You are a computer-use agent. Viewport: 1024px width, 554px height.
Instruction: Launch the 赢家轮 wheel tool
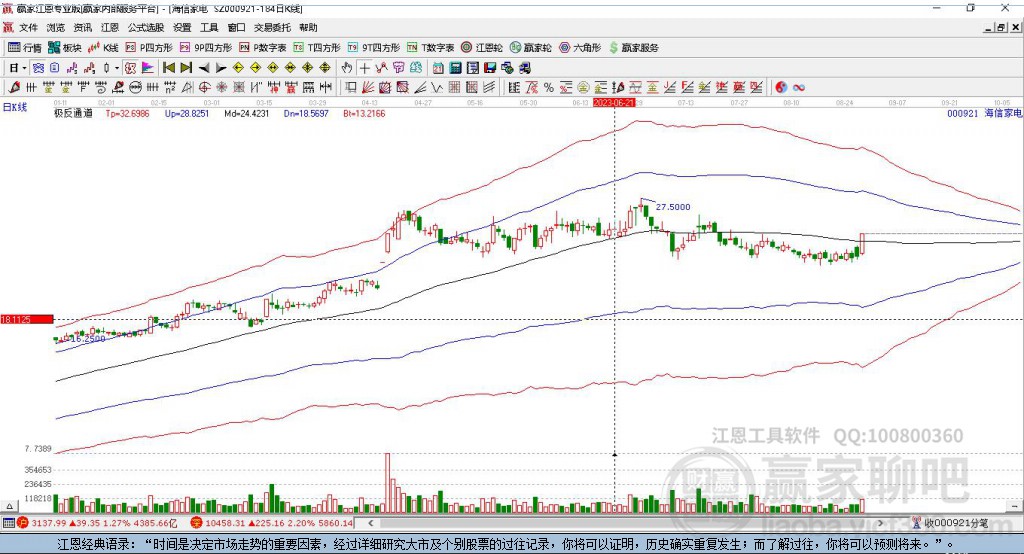(x=530, y=48)
